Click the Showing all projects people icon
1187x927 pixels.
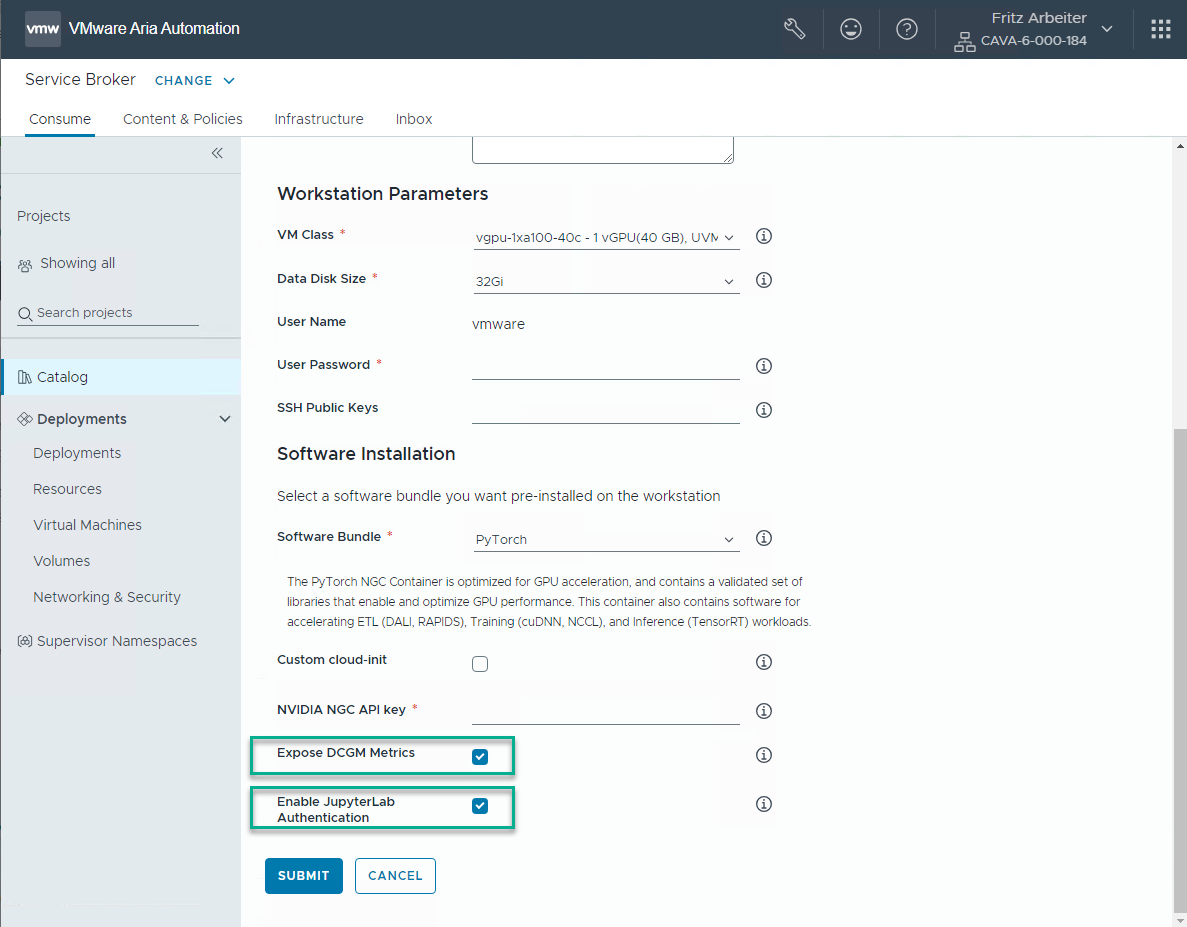point(25,266)
